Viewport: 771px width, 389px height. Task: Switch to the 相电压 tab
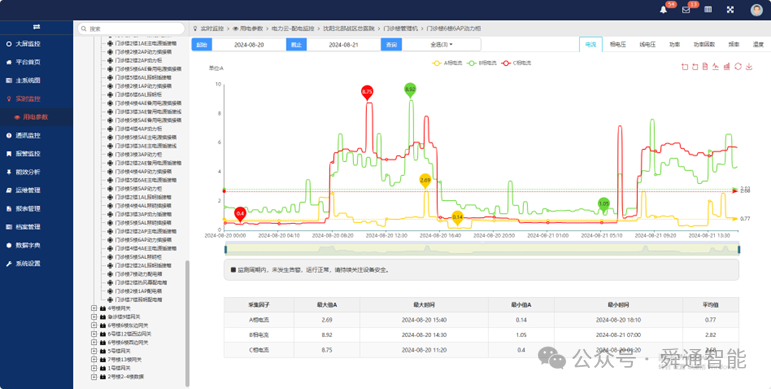point(618,44)
